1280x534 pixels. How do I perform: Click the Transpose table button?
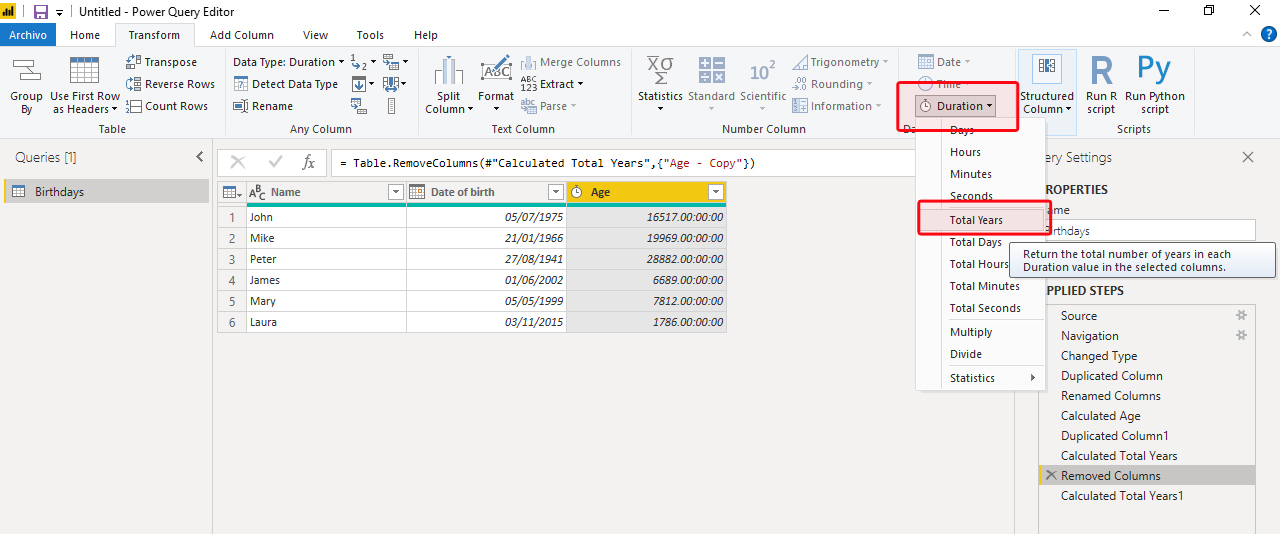(x=162, y=62)
